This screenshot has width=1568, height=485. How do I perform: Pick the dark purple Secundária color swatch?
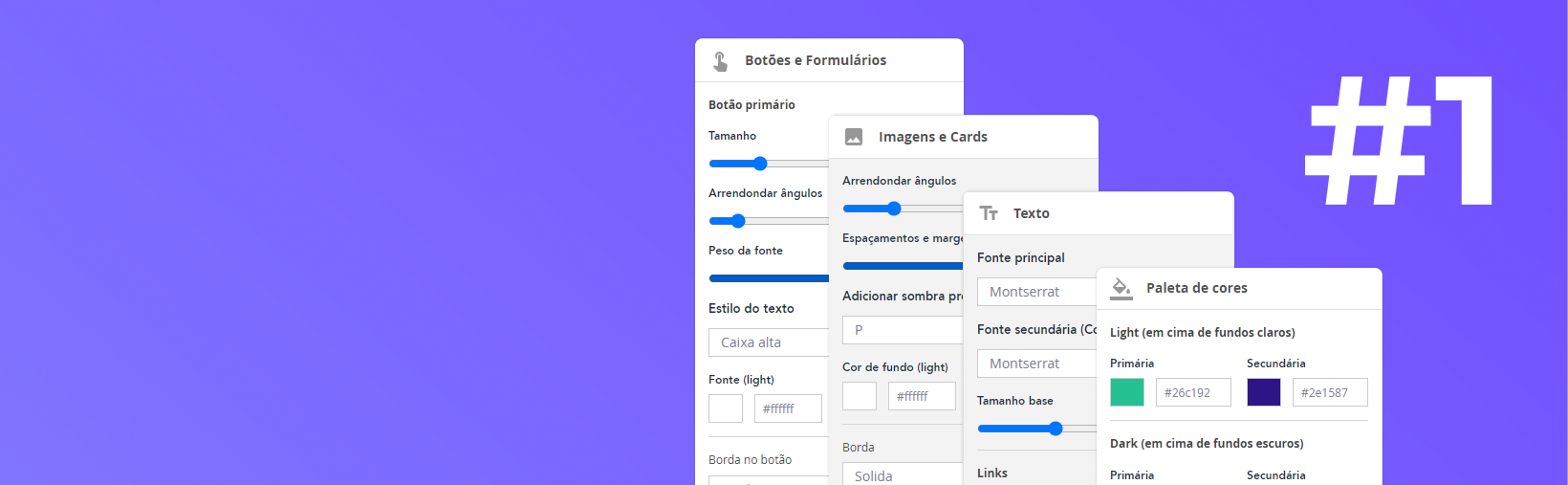point(1264,392)
